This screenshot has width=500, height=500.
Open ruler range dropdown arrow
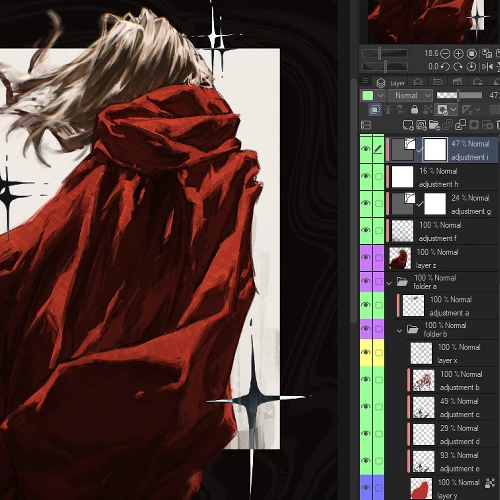point(478,110)
